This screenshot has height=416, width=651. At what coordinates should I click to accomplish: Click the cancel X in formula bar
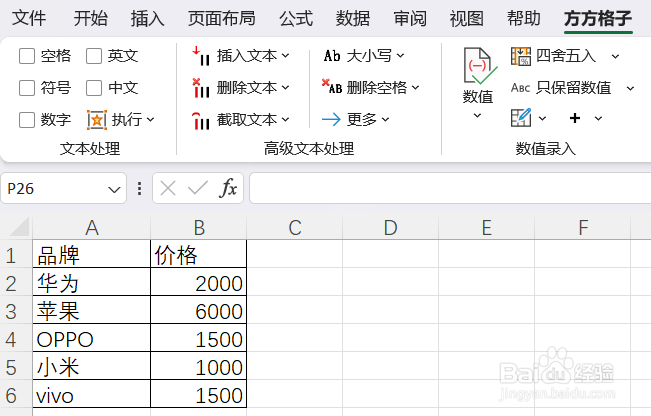[x=168, y=188]
